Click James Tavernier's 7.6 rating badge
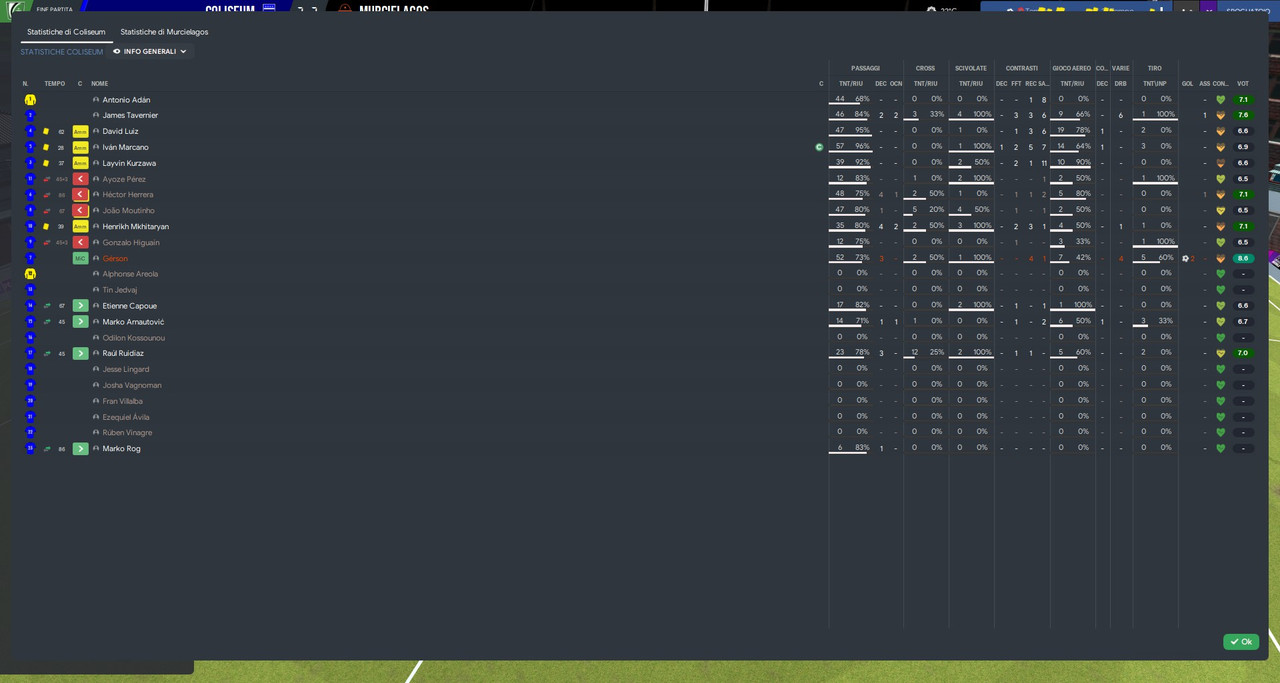1280x683 pixels. pyautogui.click(x=1243, y=116)
